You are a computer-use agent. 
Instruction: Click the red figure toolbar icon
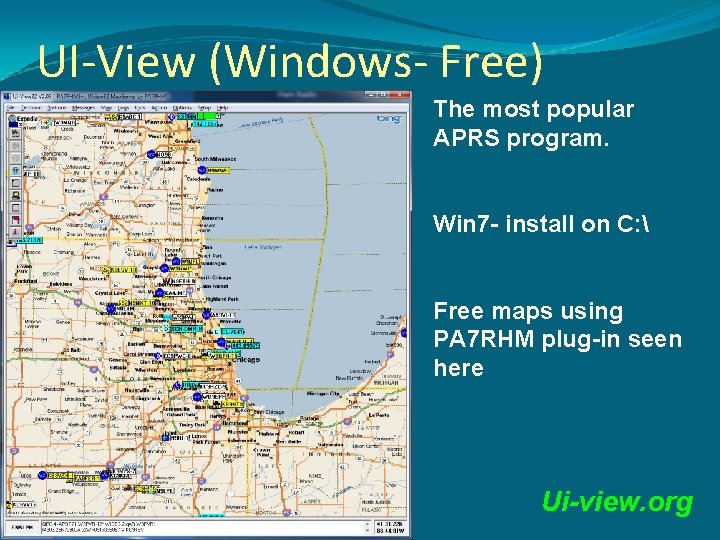tap(16, 233)
